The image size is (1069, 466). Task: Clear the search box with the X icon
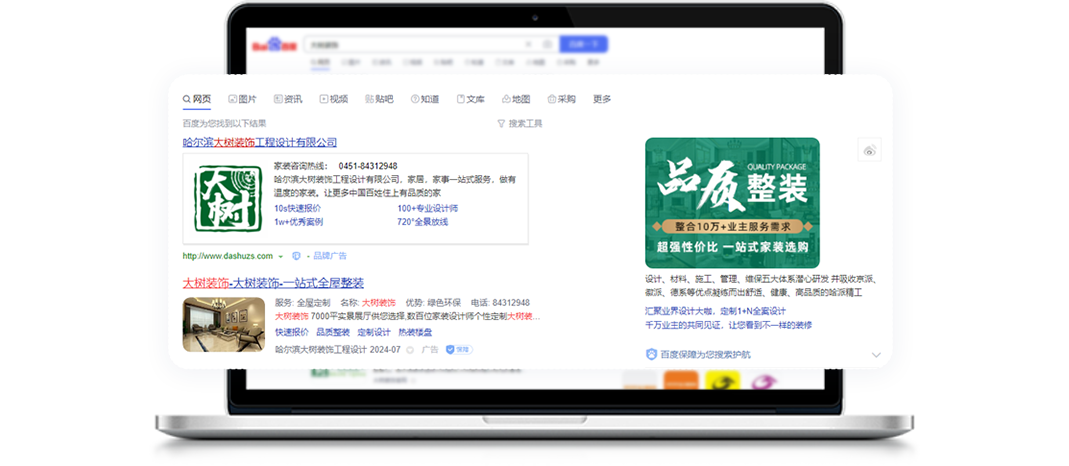(528, 44)
